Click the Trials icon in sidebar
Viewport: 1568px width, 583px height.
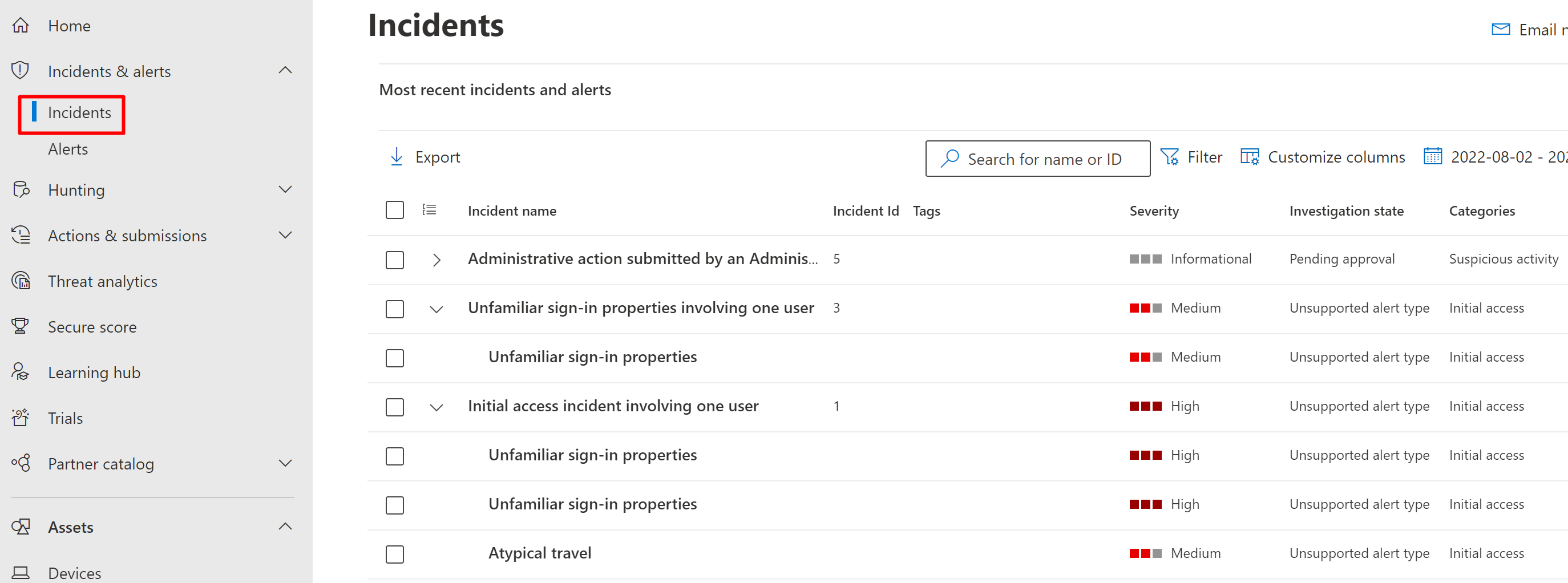(21, 418)
